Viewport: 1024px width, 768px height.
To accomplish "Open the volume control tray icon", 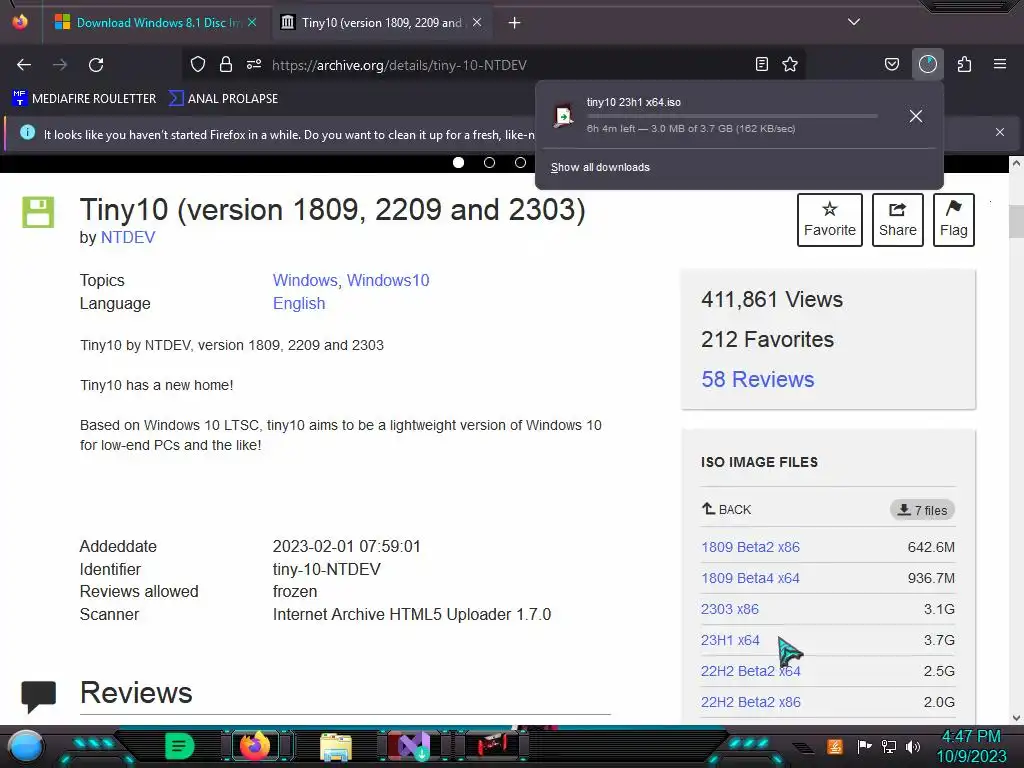I will pos(912,746).
